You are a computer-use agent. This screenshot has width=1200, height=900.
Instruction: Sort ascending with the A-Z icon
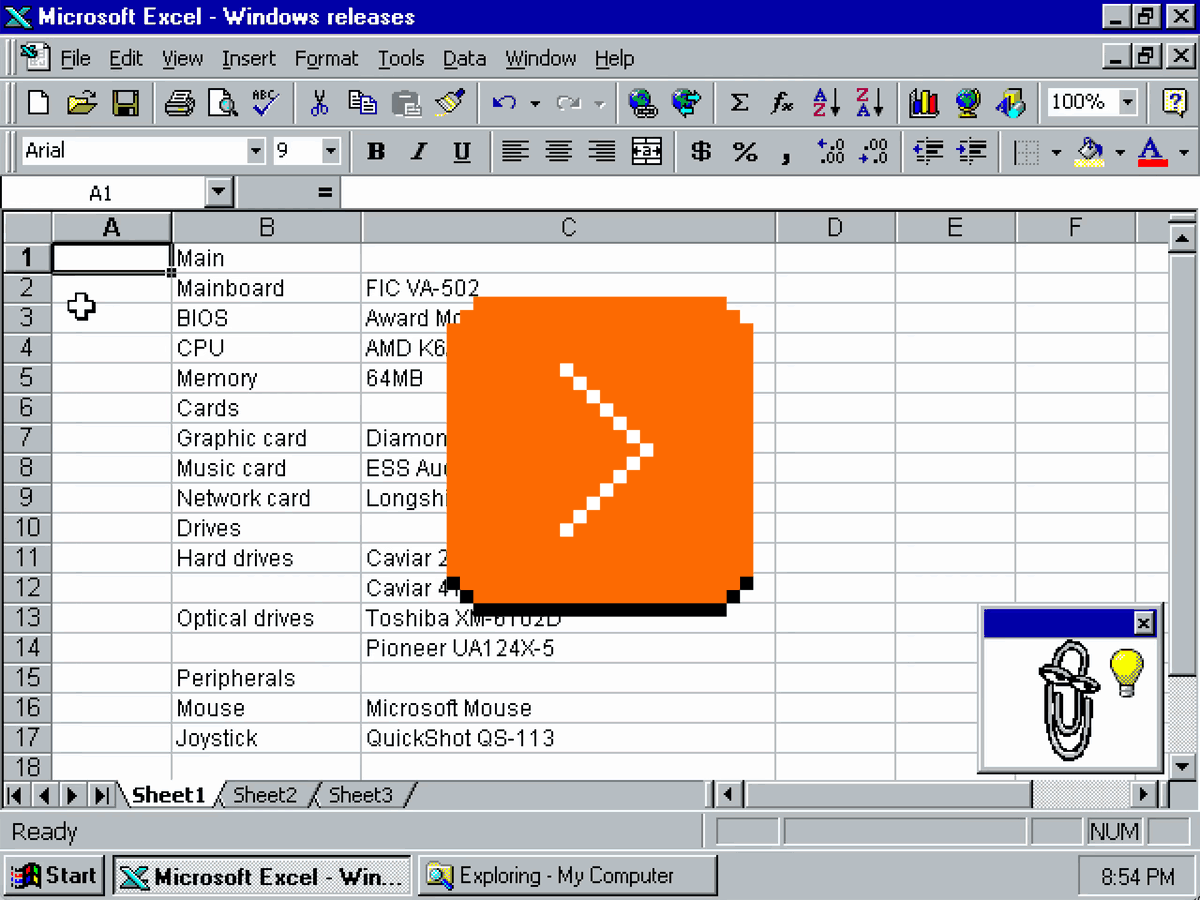[826, 102]
